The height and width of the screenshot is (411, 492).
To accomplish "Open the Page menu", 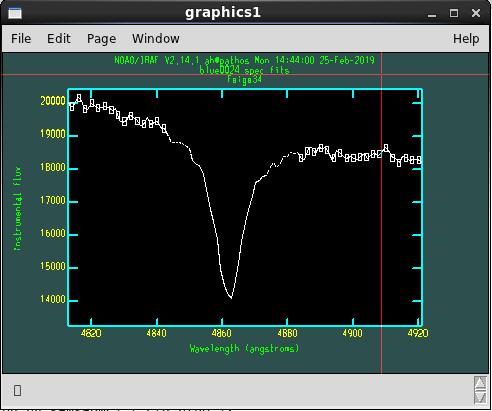I will pyautogui.click(x=102, y=39).
